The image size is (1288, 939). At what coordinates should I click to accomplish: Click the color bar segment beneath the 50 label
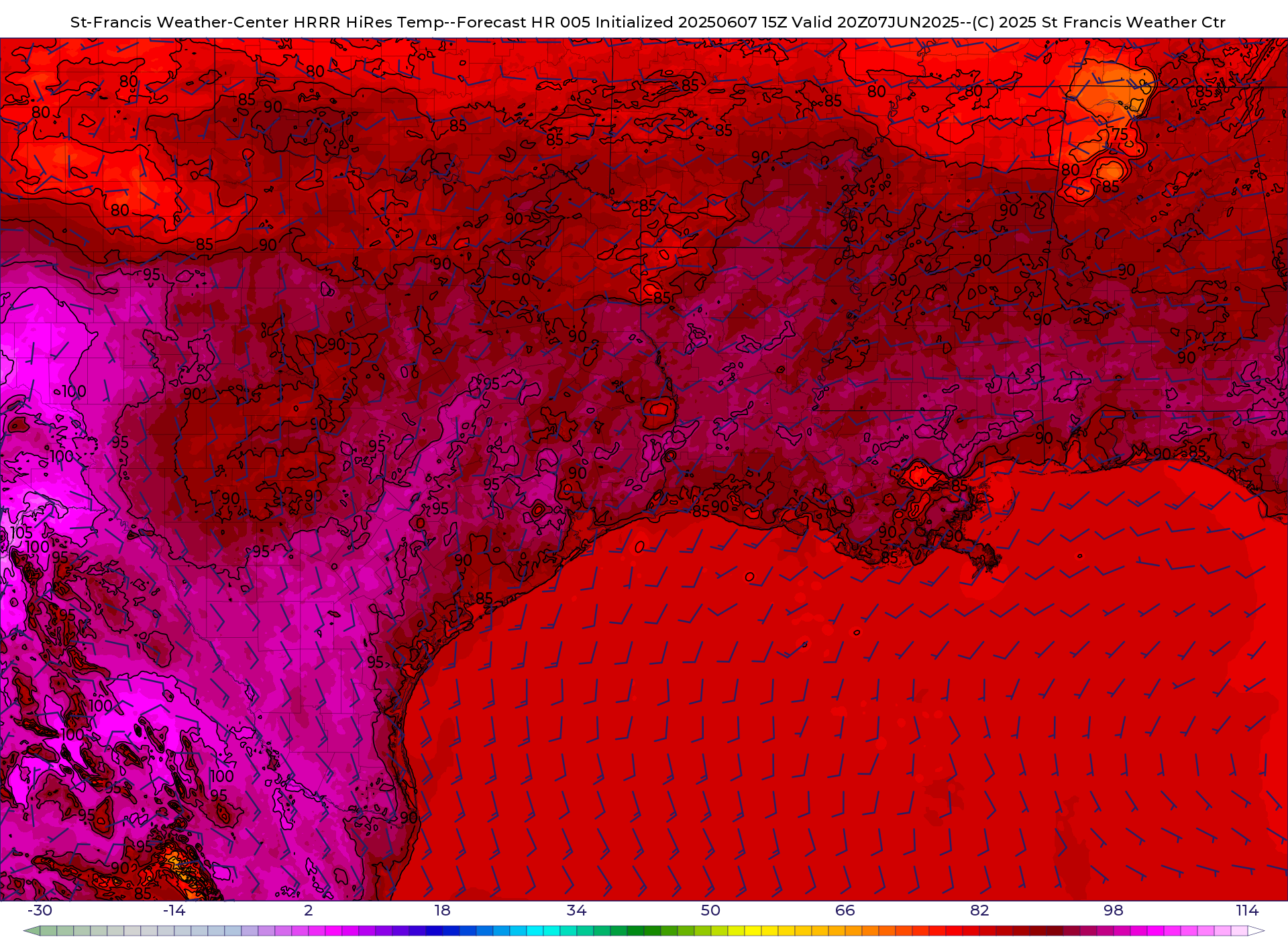click(x=719, y=931)
